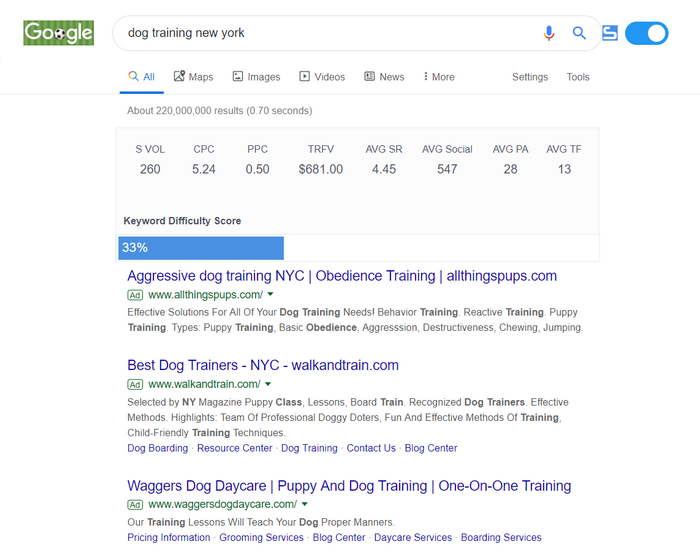
Task: Open search Tools
Action: (578, 77)
